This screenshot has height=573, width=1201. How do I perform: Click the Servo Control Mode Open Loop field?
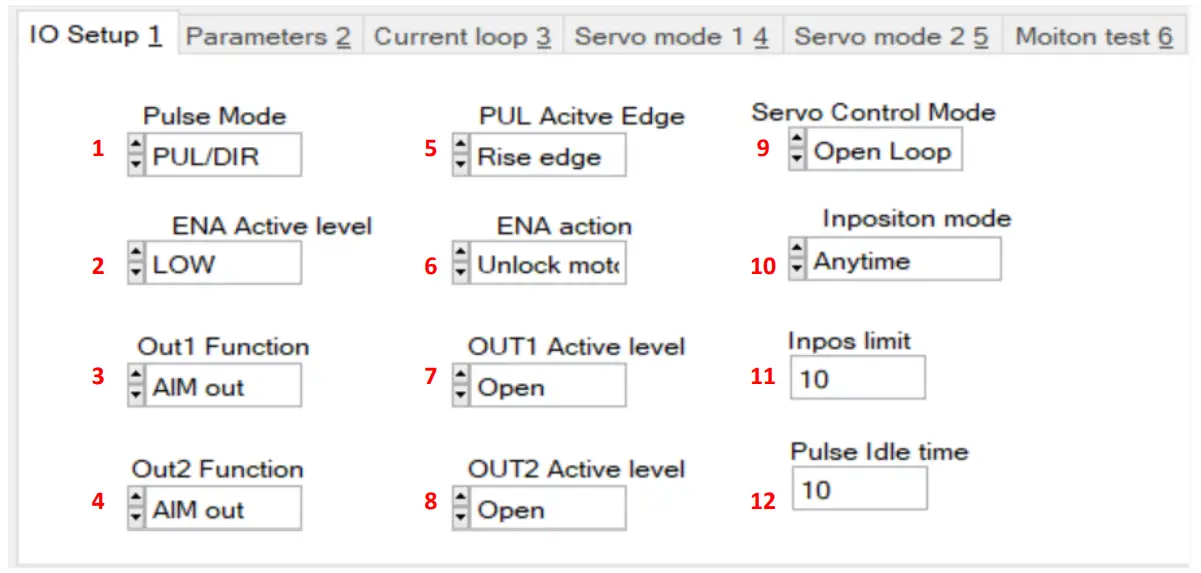[x=883, y=151]
